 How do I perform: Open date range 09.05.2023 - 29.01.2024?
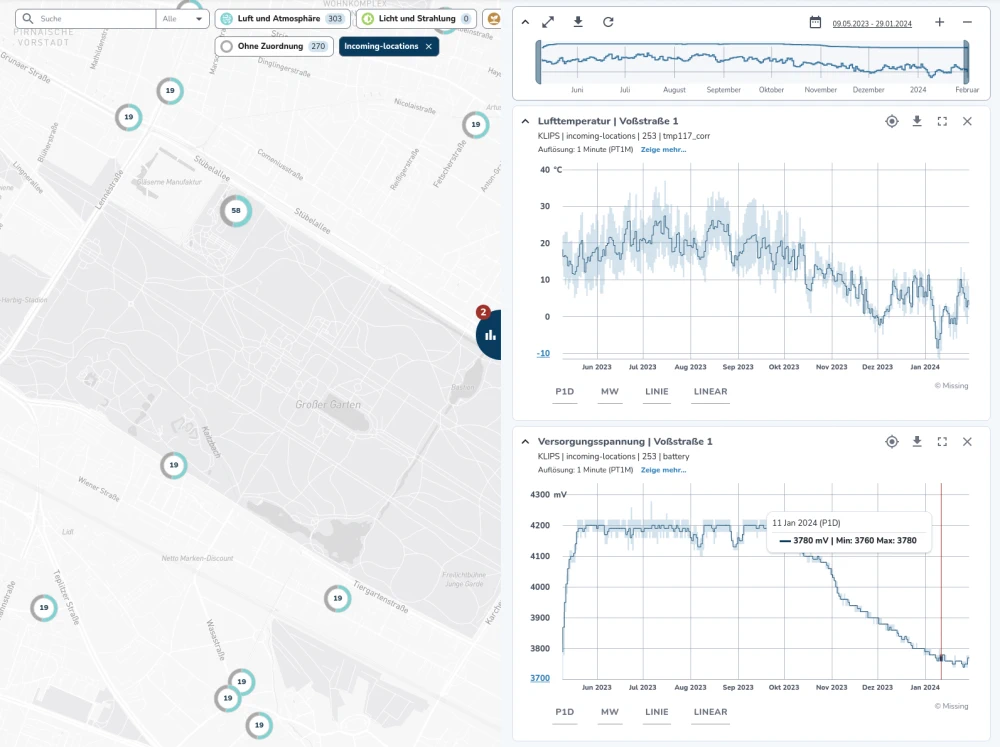[x=872, y=24]
